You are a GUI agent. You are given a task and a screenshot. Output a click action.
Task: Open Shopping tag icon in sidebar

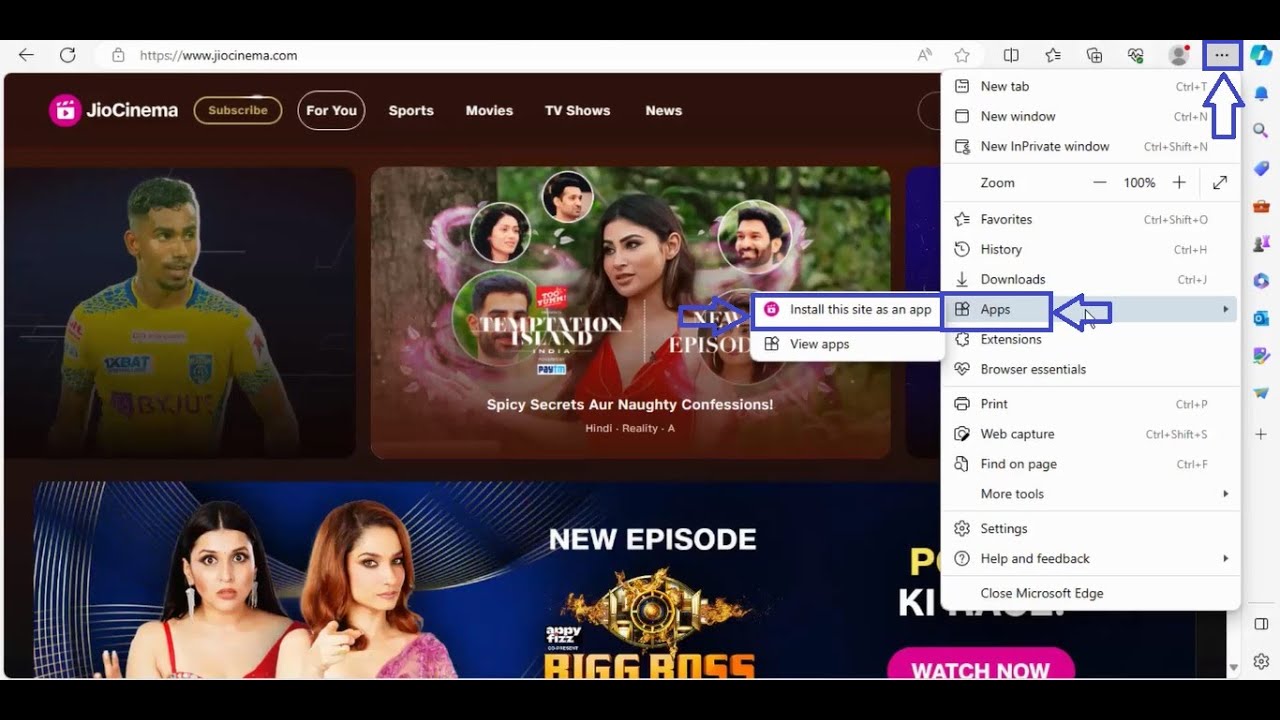[1261, 168]
